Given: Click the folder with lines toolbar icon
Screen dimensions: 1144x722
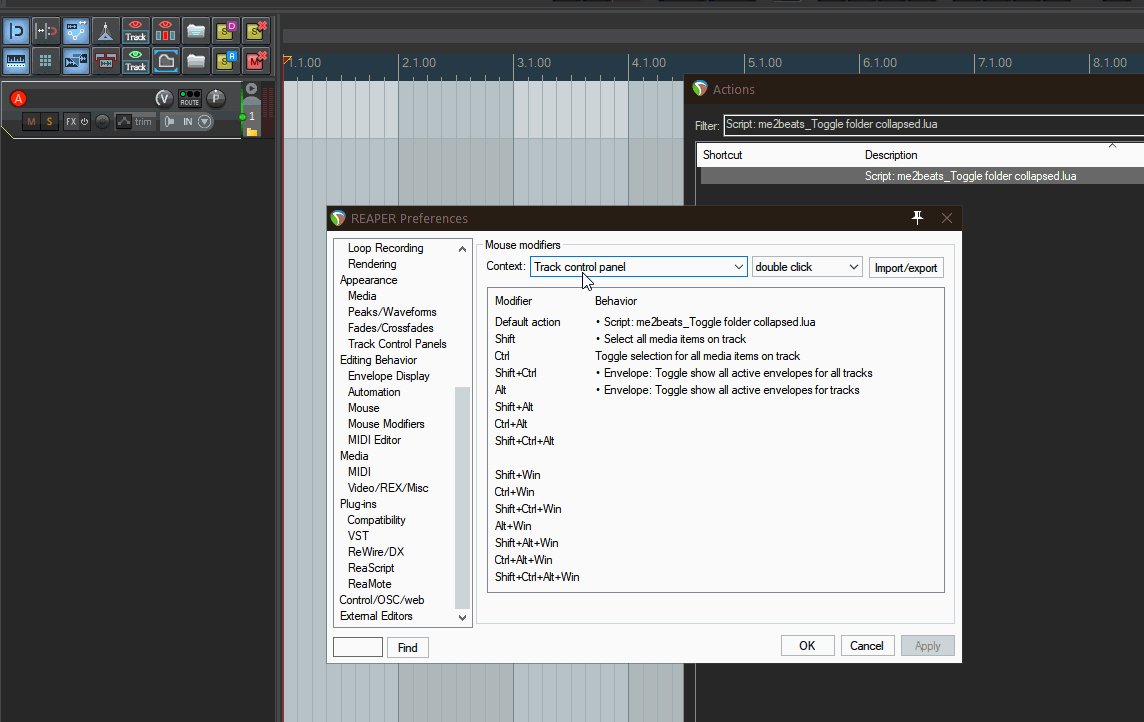Looking at the screenshot, I should [195, 31].
